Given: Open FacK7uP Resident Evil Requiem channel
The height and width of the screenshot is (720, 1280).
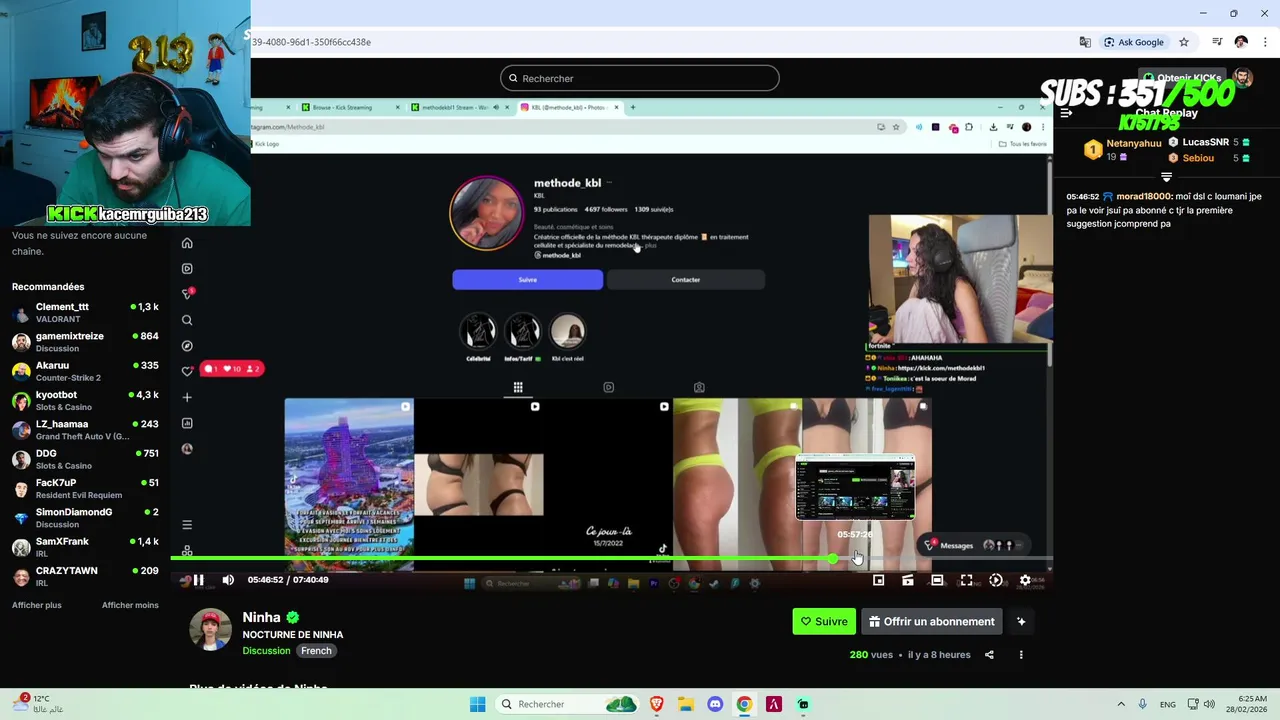Looking at the screenshot, I should 85,488.
